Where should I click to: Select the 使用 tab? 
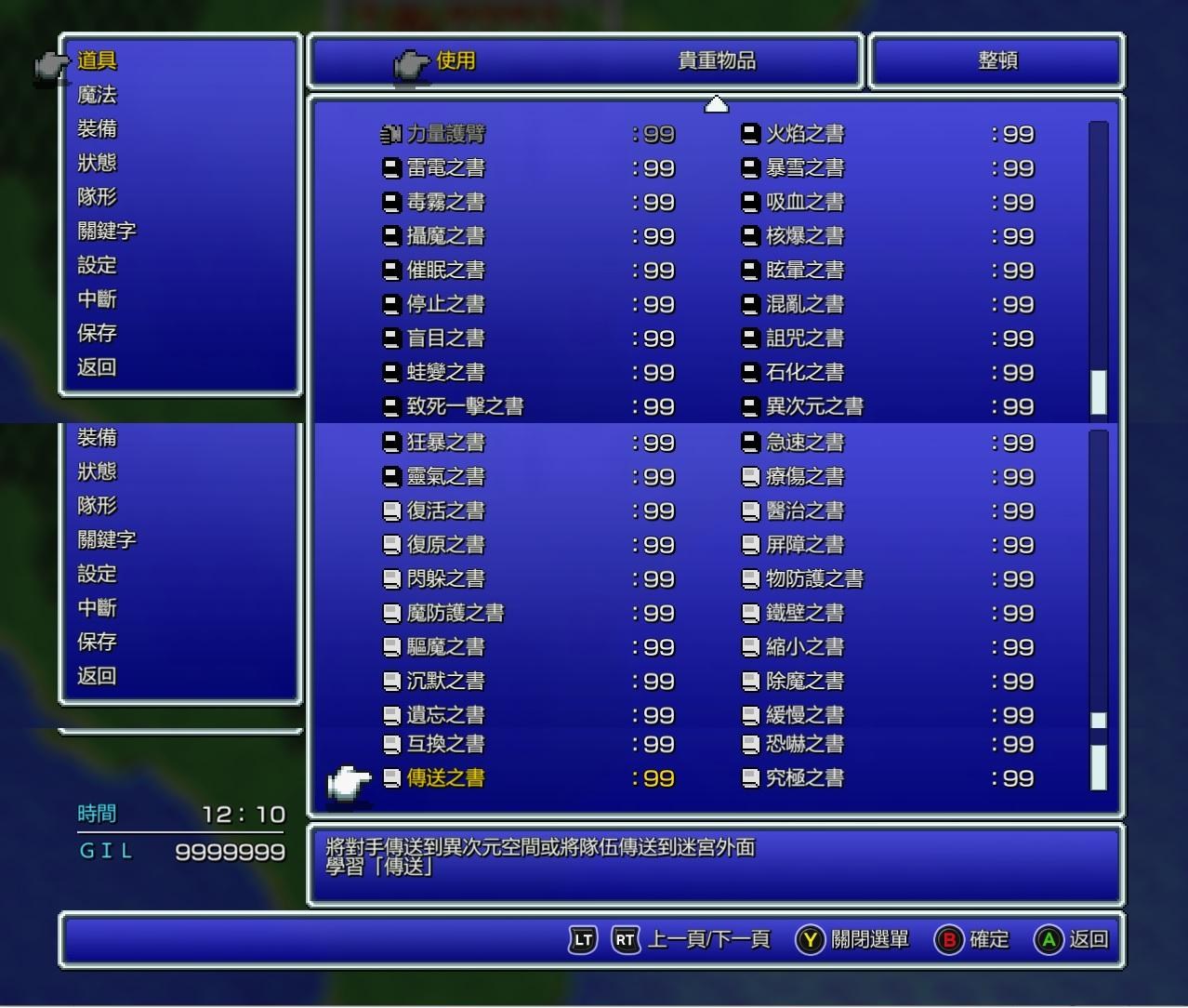click(x=455, y=61)
